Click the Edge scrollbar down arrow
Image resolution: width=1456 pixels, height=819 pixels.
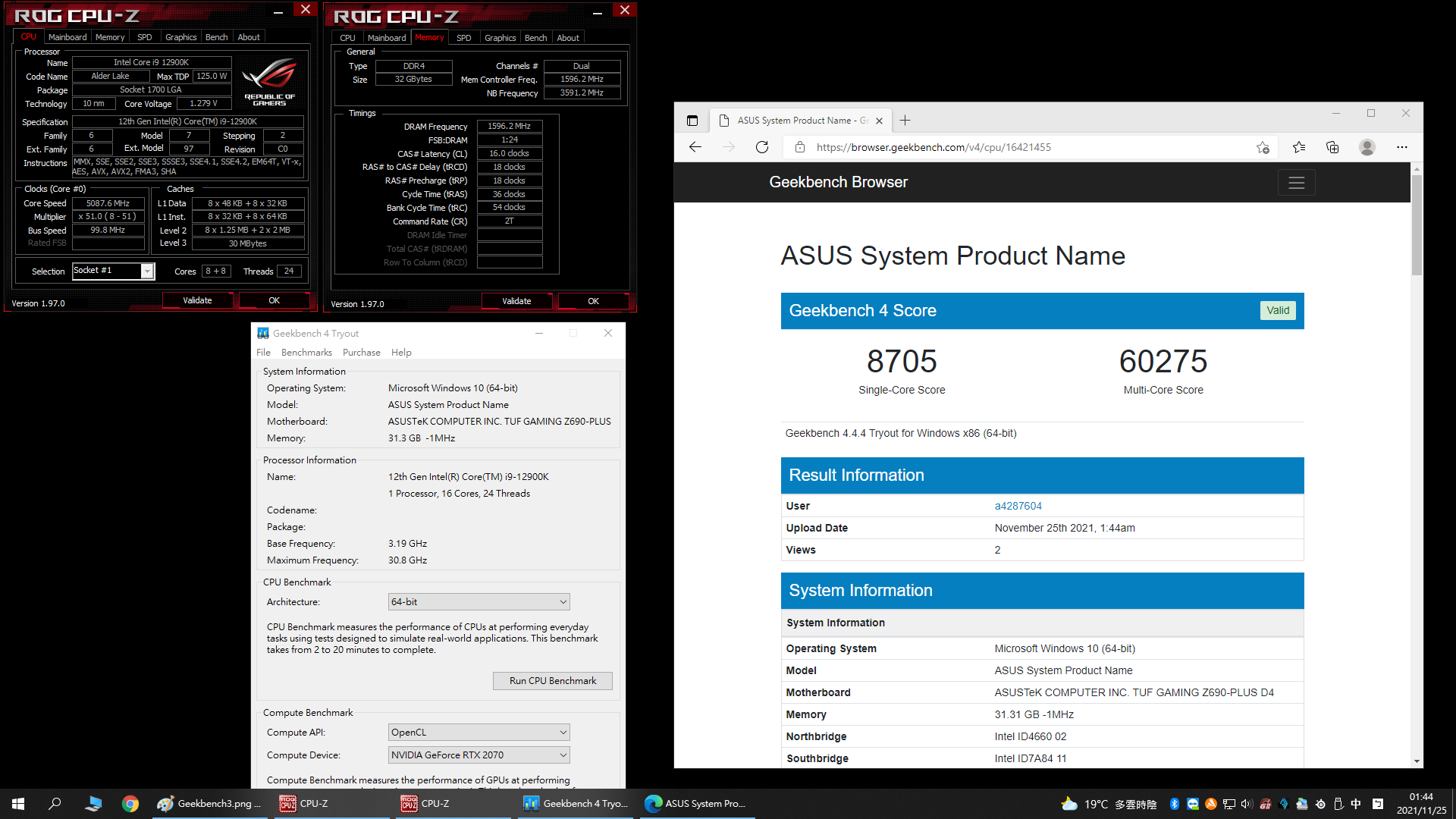pos(1417,761)
